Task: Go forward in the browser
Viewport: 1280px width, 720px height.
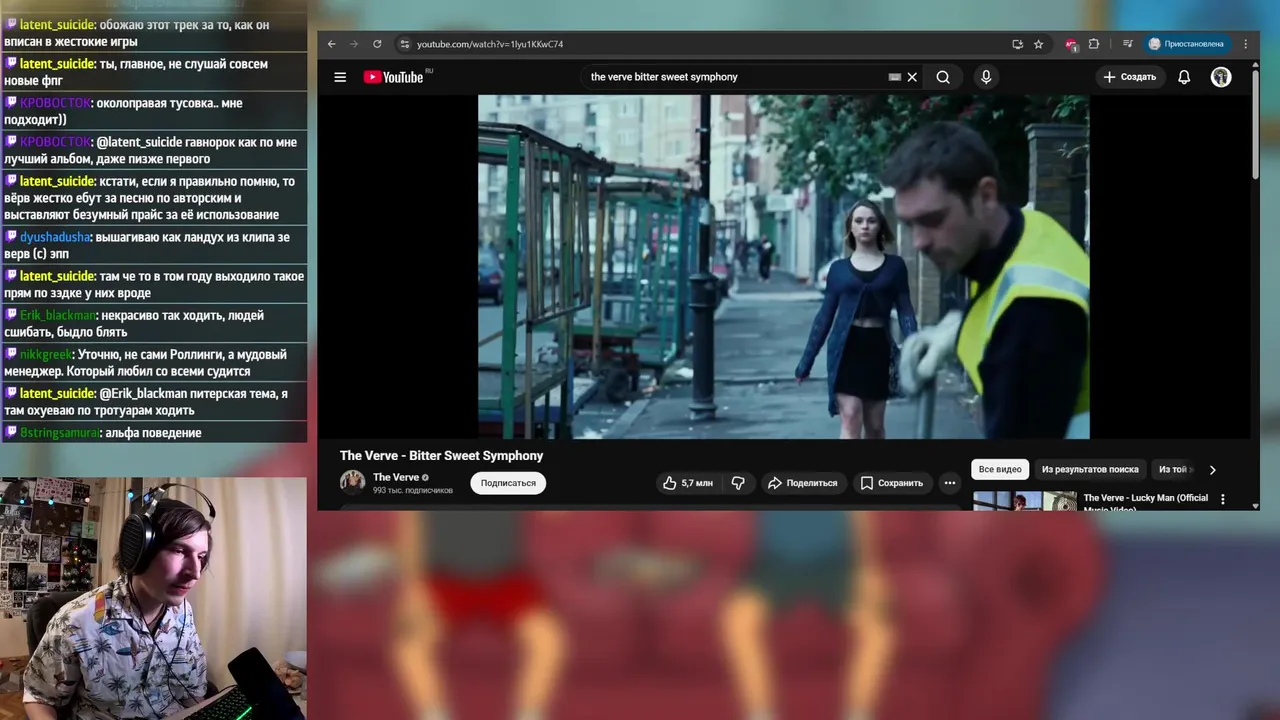Action: (x=354, y=44)
